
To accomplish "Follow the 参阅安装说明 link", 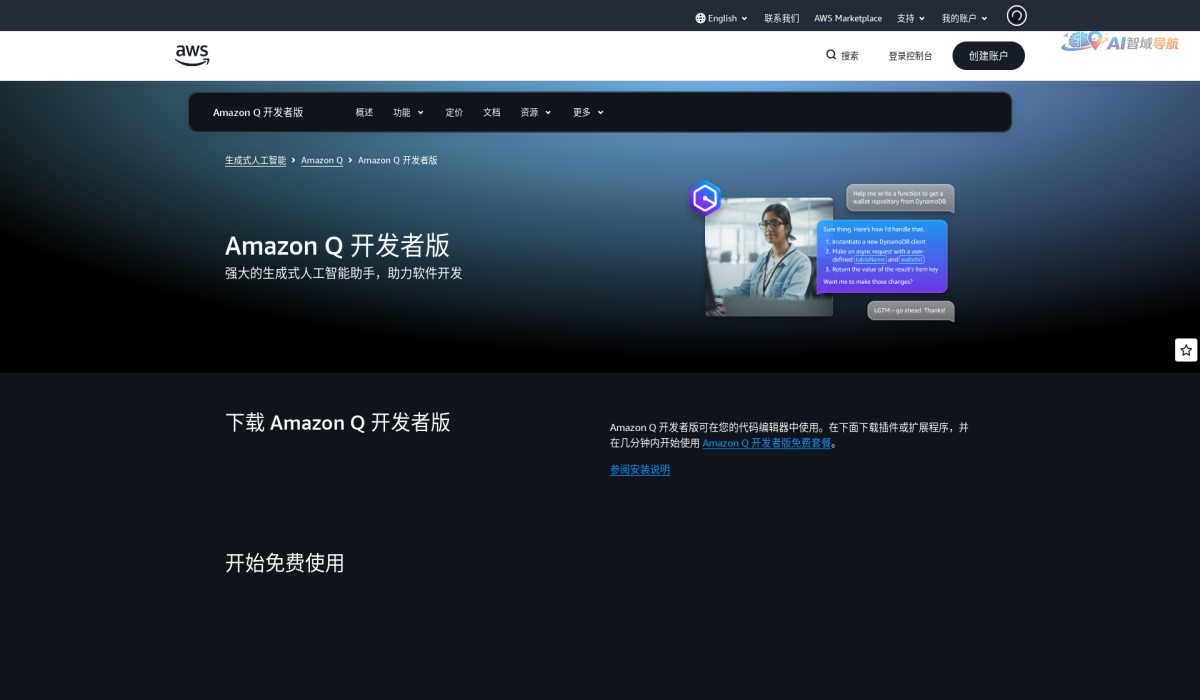I will [x=638, y=469].
